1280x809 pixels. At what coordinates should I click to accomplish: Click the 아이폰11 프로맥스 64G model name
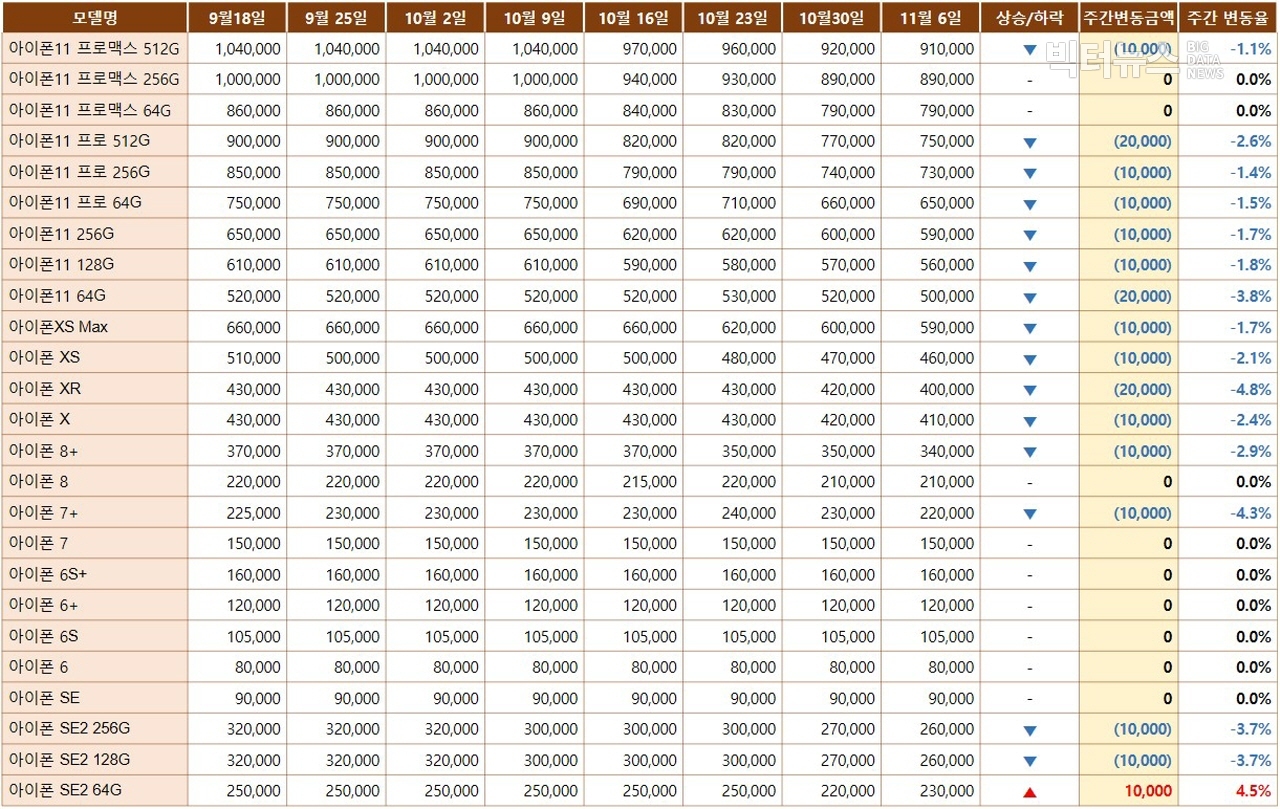tap(91, 110)
